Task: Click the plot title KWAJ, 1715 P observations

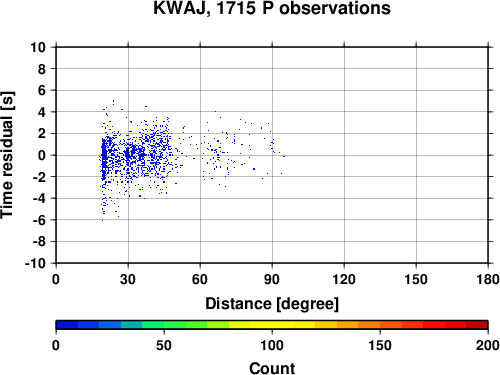Action: 272,8
